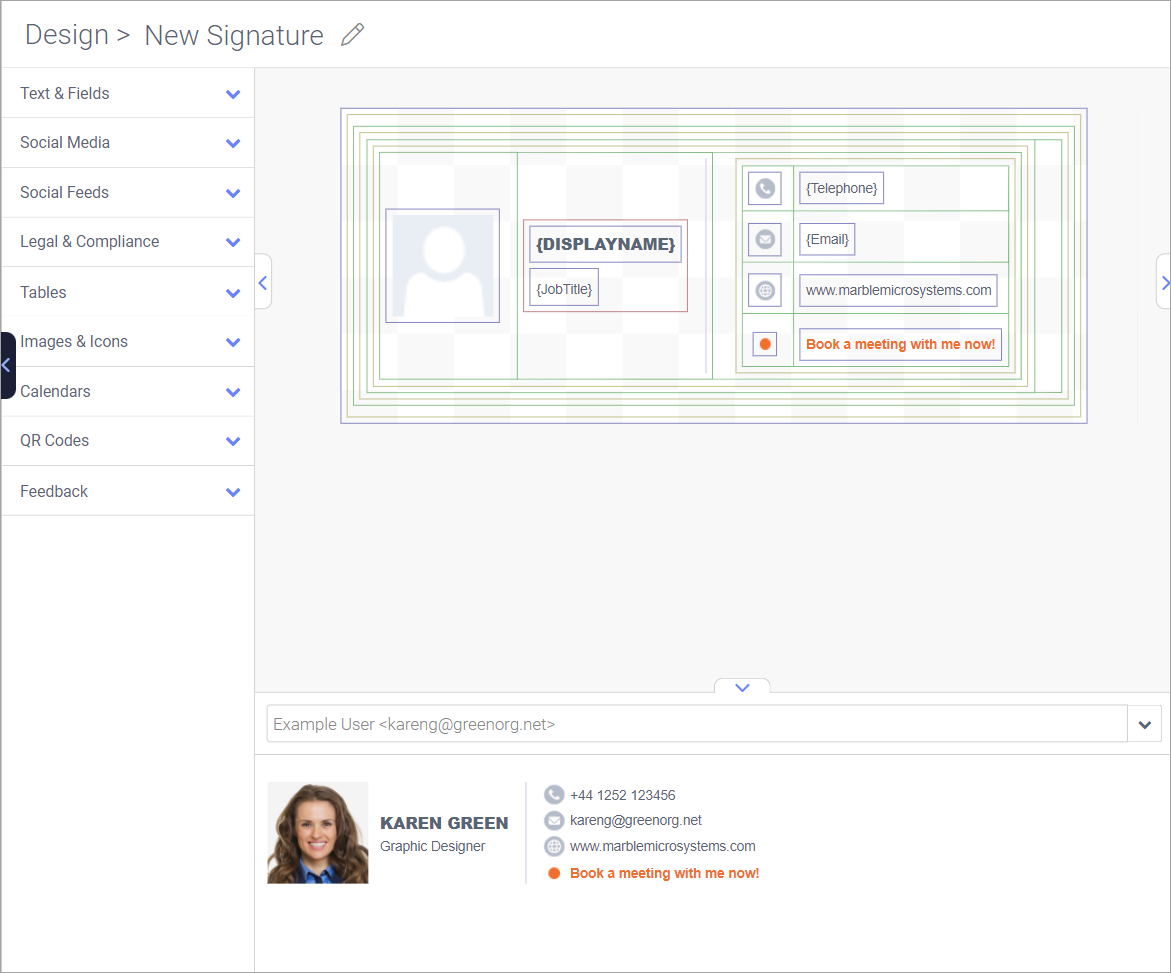Click the orange bullet before Book a meeting
Screen dimensions: 1171x973
554,872
